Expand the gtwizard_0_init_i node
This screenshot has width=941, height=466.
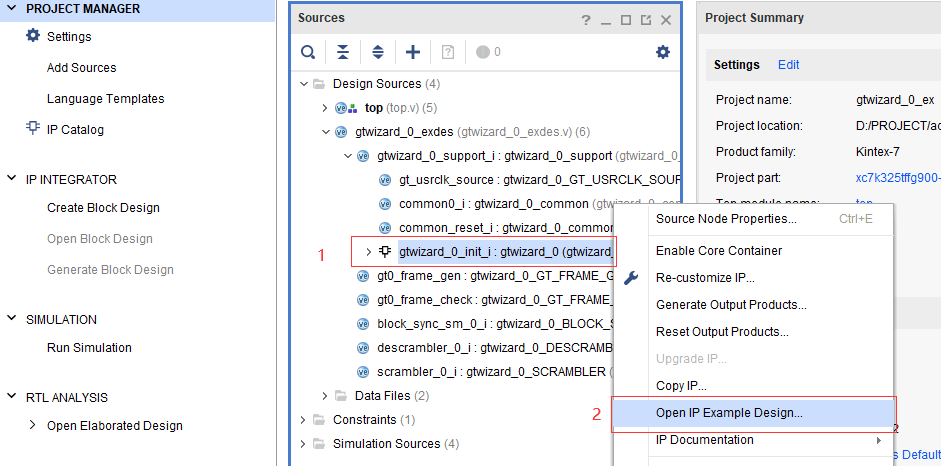tap(368, 252)
